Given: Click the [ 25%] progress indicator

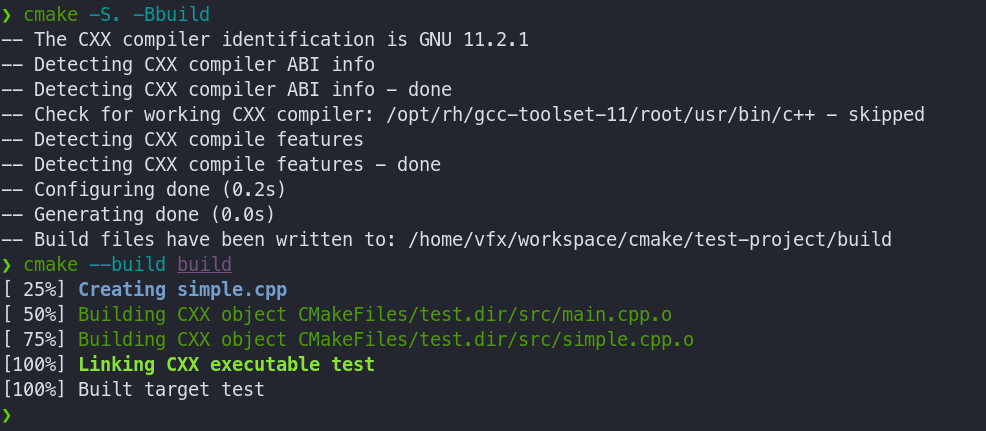Looking at the screenshot, I should [x=34, y=289].
